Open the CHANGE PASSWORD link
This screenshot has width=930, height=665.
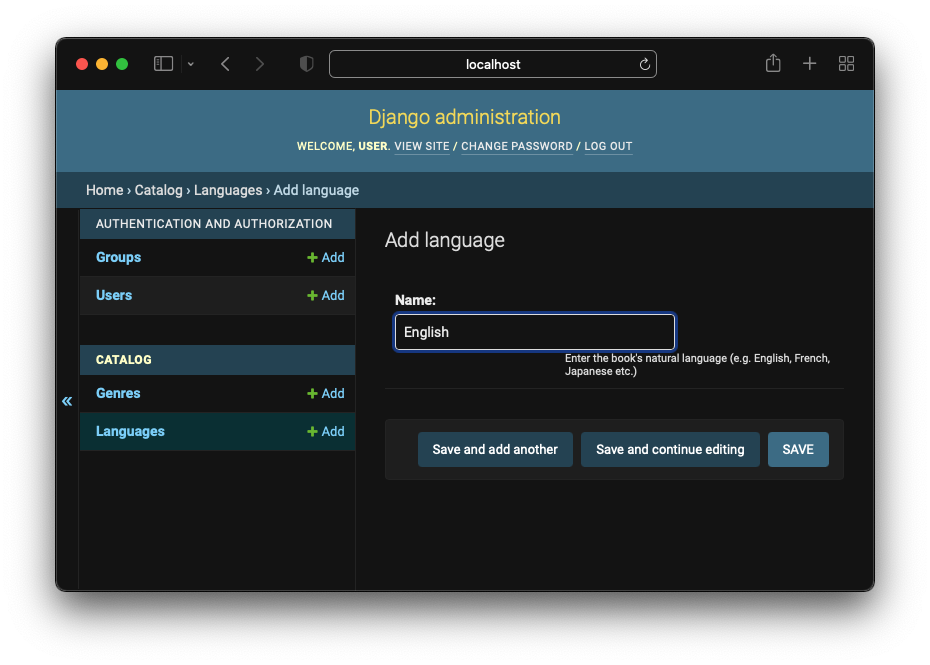[x=517, y=146]
